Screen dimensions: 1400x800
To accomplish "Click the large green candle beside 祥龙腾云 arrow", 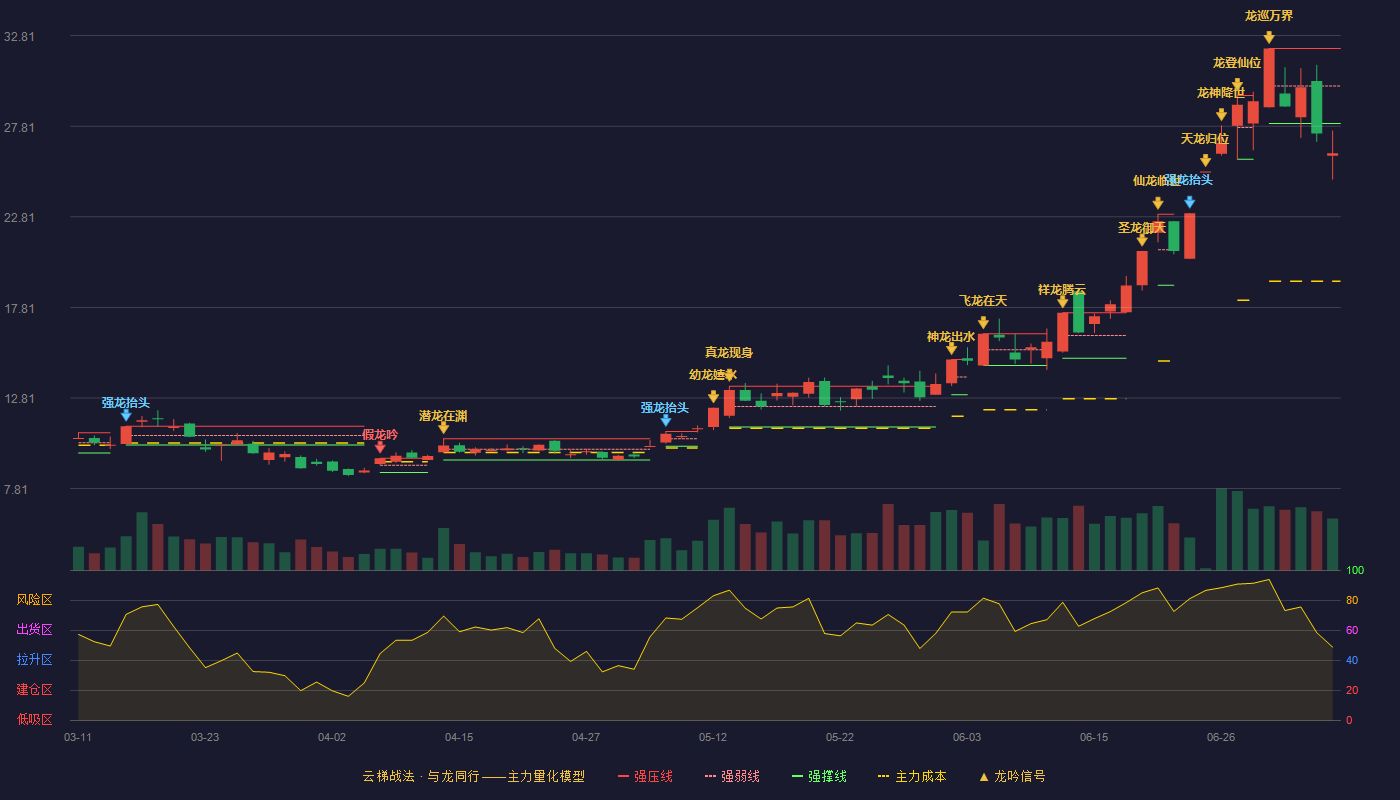I will coord(1078,313).
